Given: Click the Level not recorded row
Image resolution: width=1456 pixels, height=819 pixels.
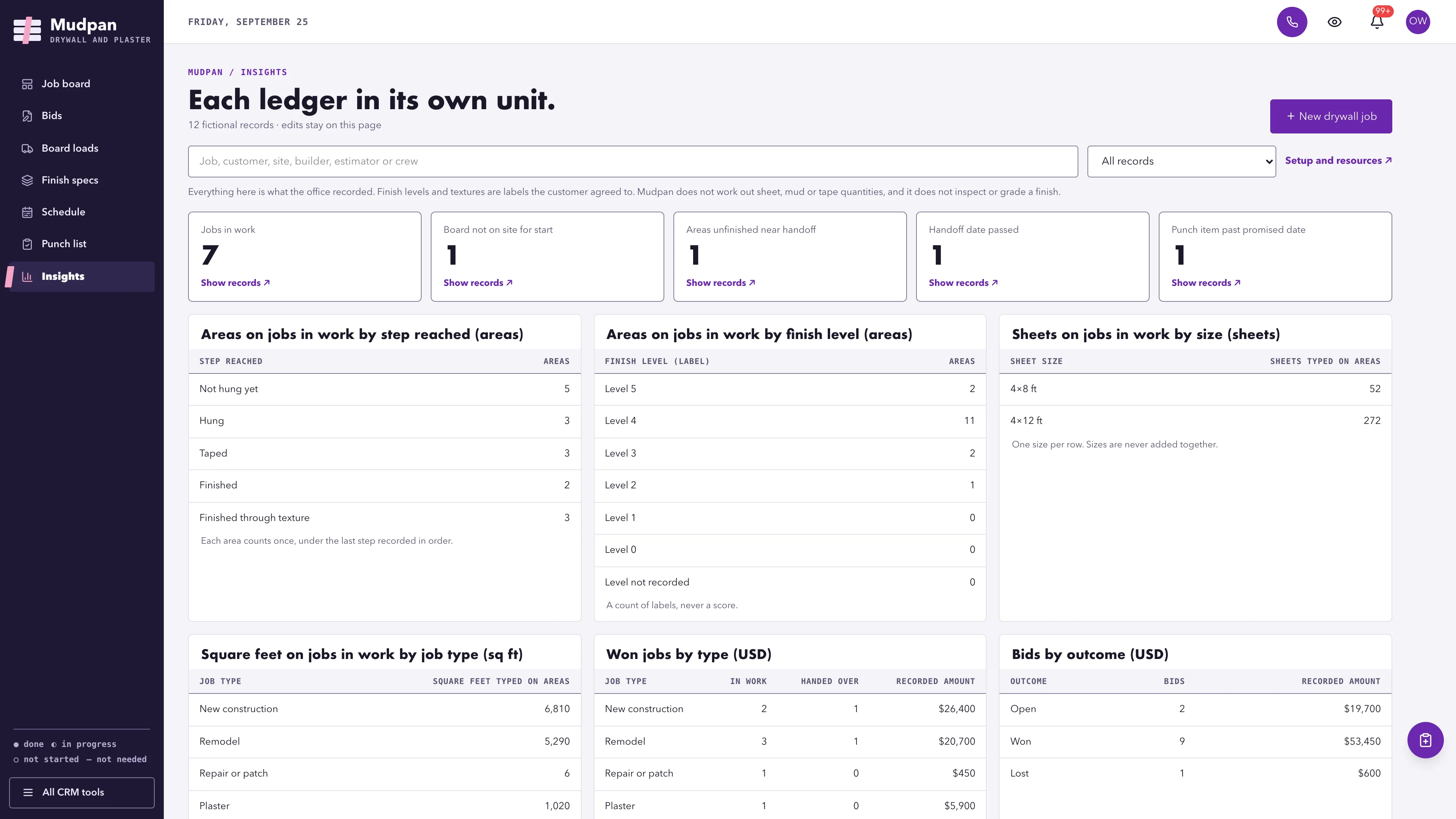Looking at the screenshot, I should click(789, 582).
